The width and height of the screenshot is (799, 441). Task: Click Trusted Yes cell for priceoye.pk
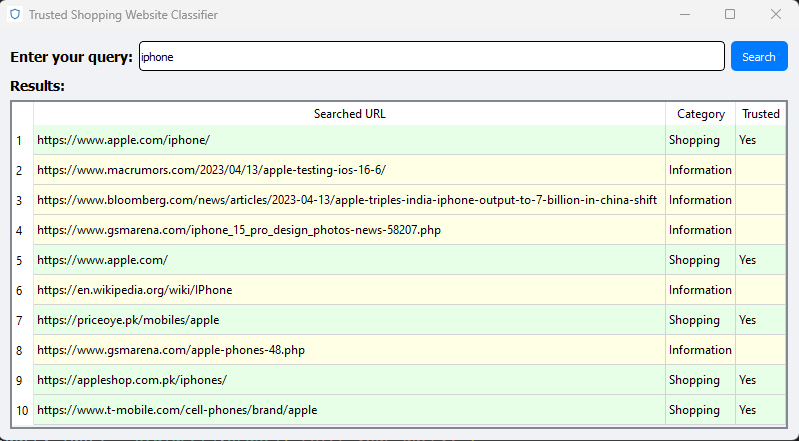pyautogui.click(x=760, y=320)
